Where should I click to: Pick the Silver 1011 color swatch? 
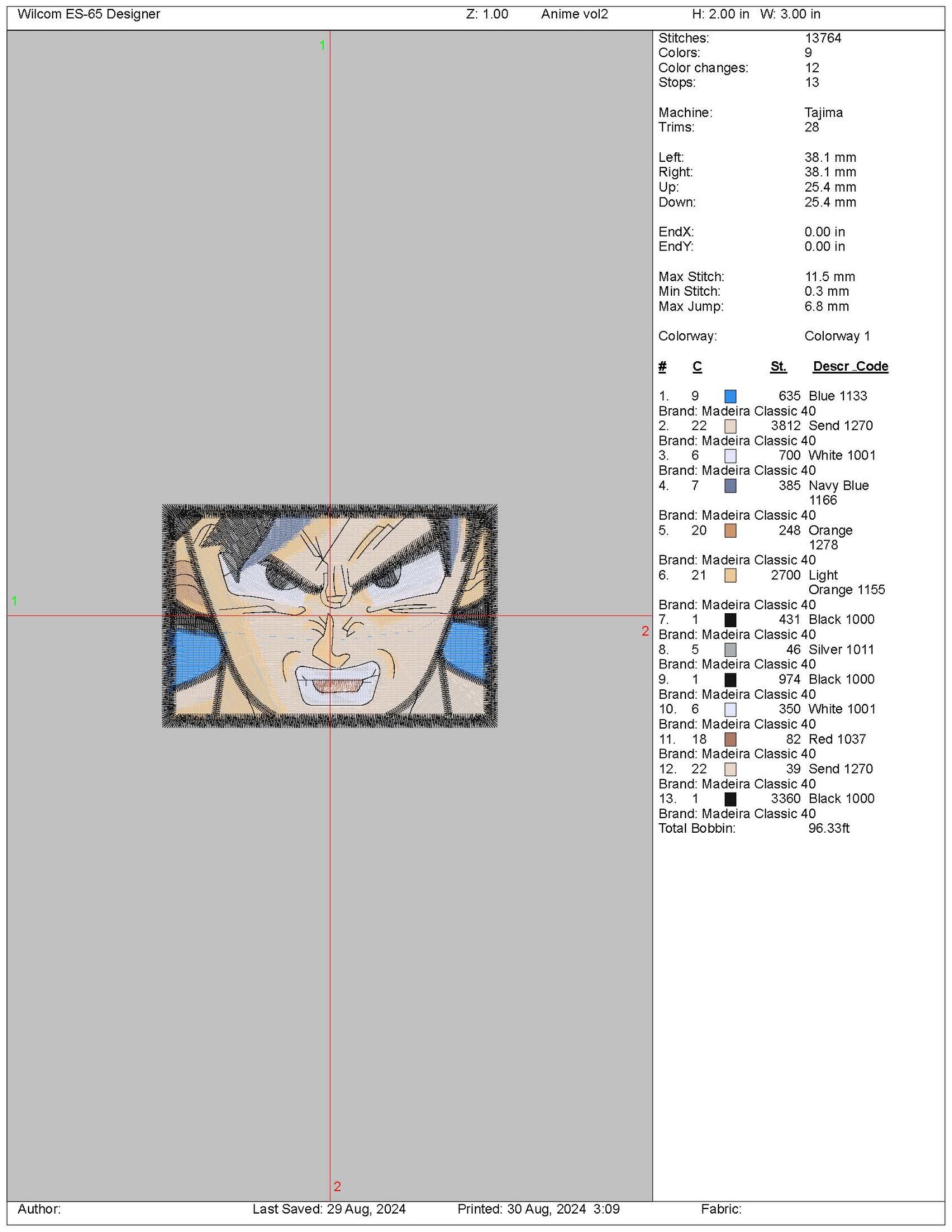[x=731, y=650]
